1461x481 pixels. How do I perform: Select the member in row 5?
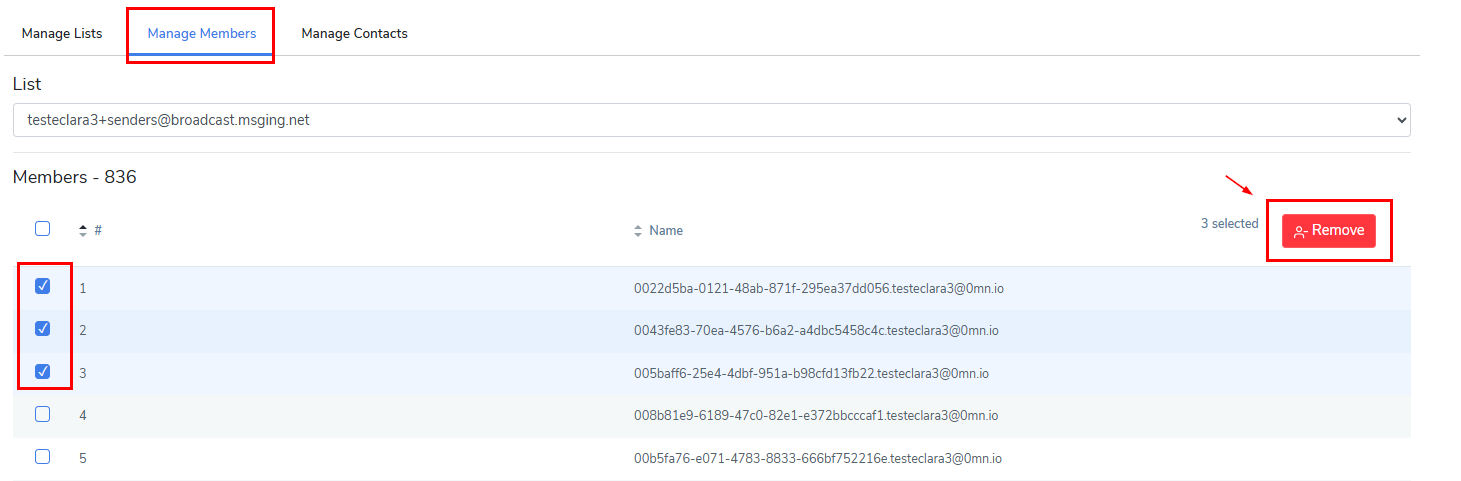[43, 457]
